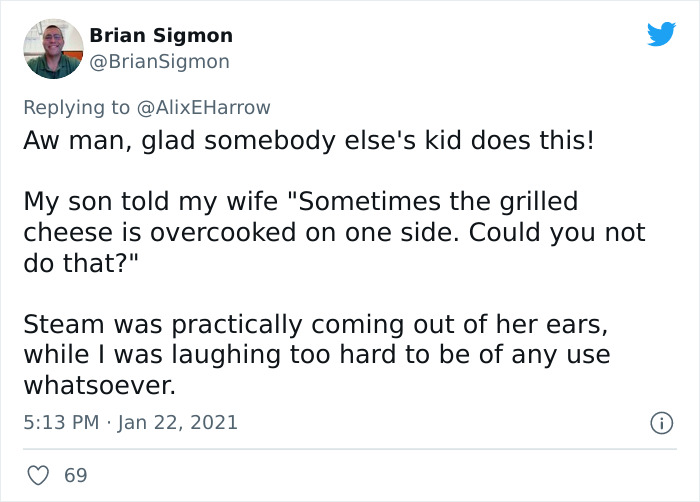Click the display name Brian Sigmon
The height and width of the screenshot is (502, 700).
coord(161,36)
